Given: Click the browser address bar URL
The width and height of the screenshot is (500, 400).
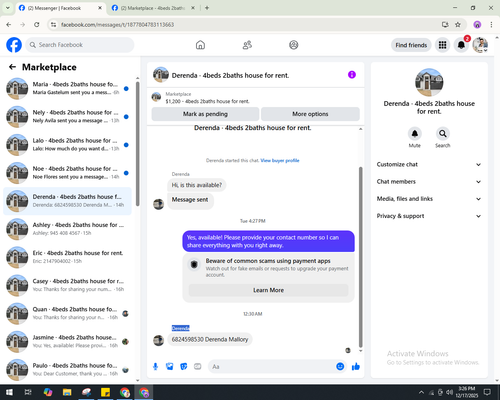Looking at the screenshot, I should [118, 25].
